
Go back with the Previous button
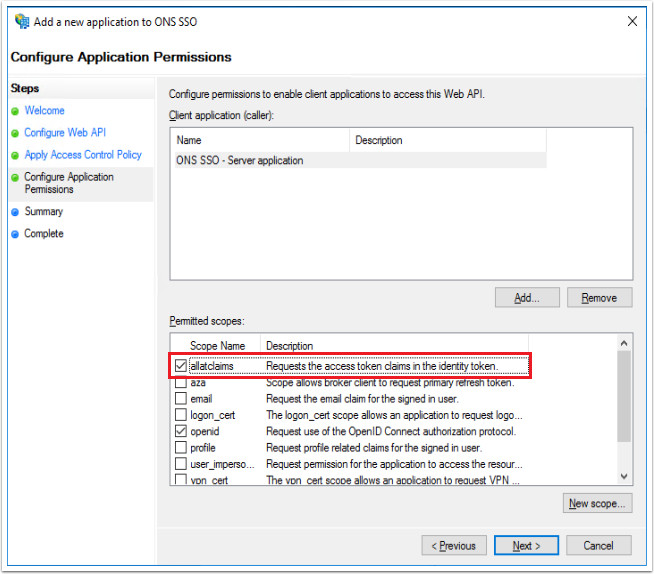point(454,546)
